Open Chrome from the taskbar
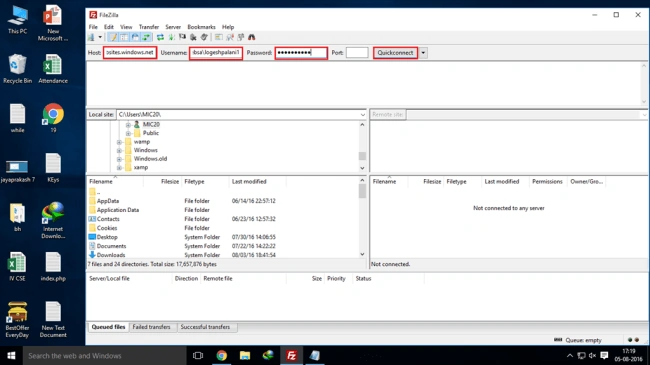This screenshot has height=365, width=650. point(221,355)
